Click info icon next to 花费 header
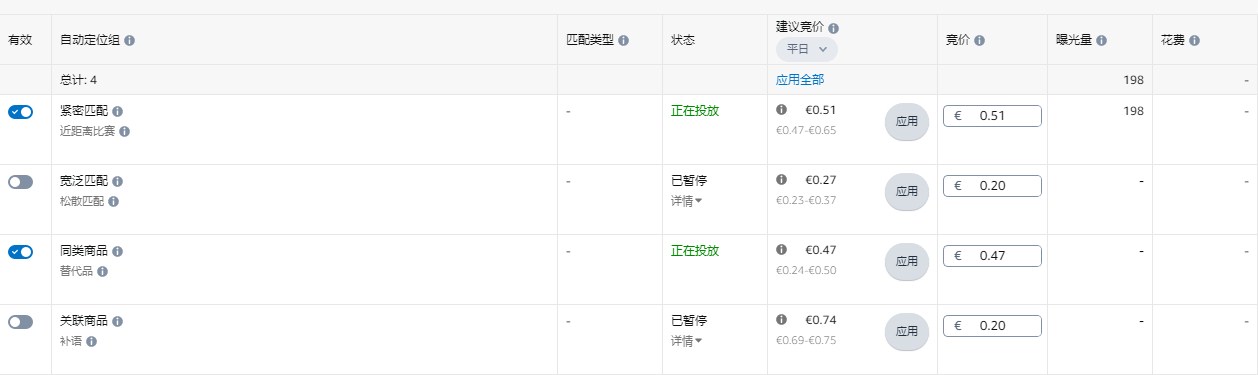The height and width of the screenshot is (375, 1258). pyautogui.click(x=1194, y=41)
